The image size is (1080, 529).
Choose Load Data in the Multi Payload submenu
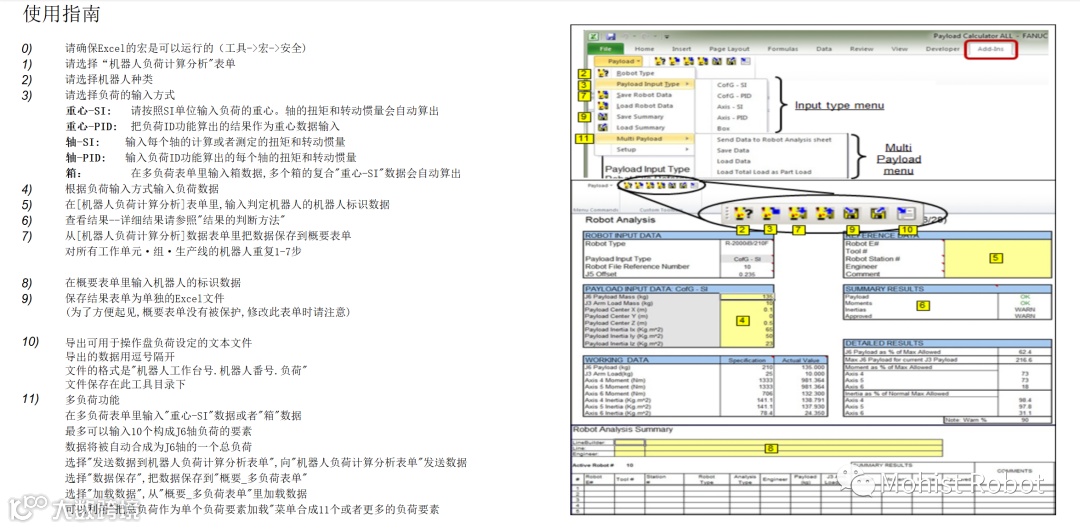click(x=733, y=161)
